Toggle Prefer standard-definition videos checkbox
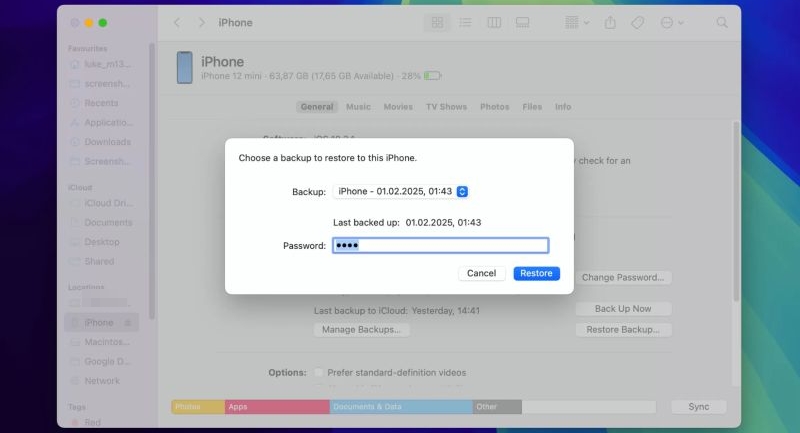Viewport: 800px width, 433px height. pos(318,372)
